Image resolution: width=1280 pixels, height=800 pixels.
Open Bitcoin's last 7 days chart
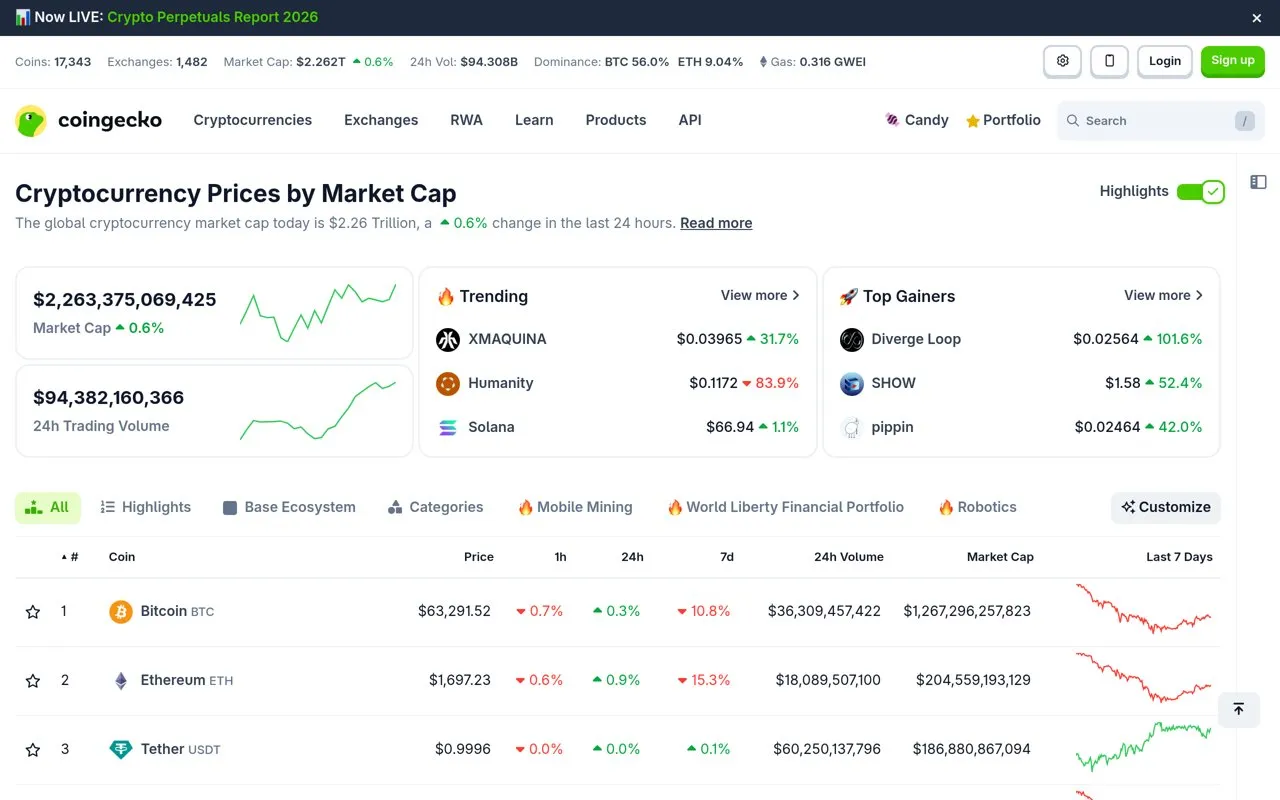1143,609
